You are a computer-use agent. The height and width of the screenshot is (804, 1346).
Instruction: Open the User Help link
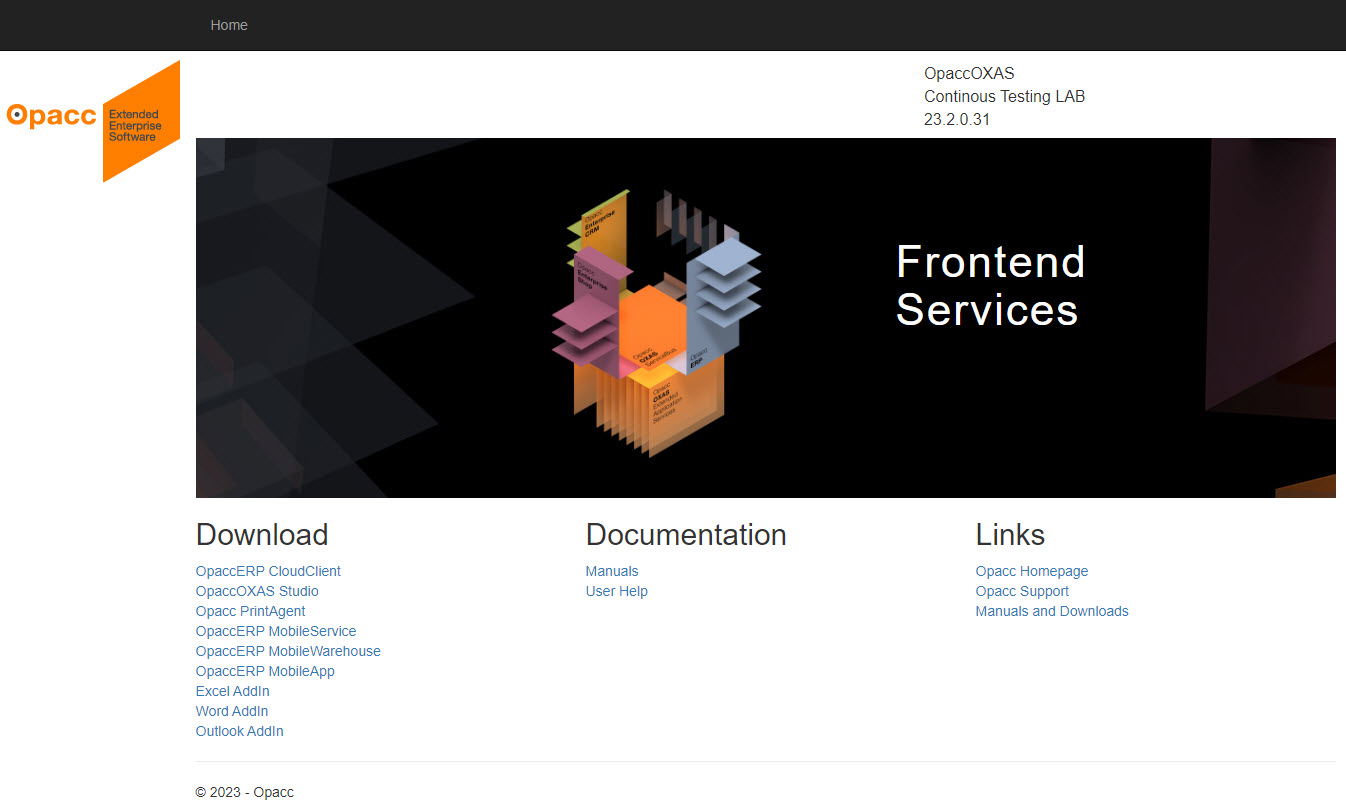click(617, 591)
